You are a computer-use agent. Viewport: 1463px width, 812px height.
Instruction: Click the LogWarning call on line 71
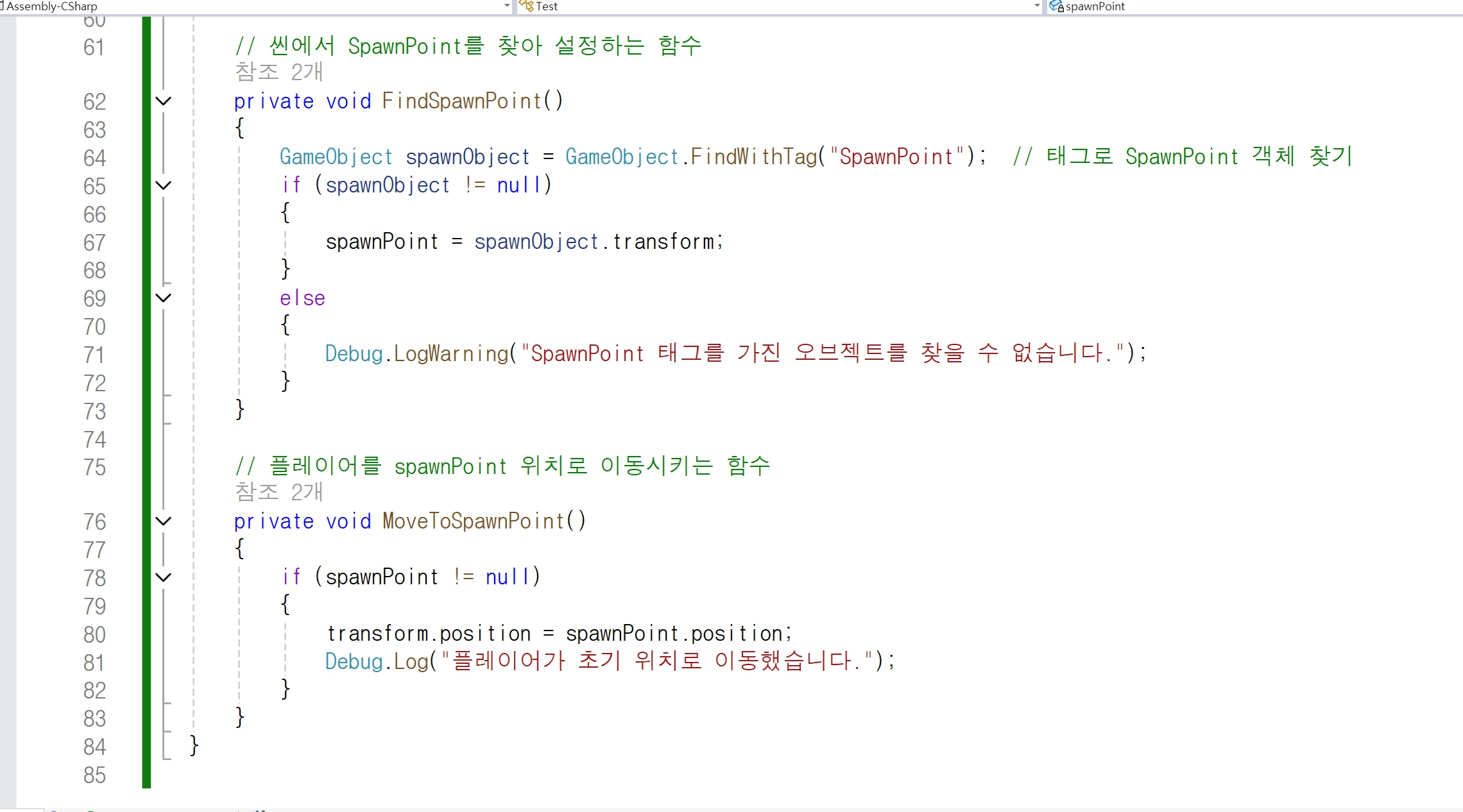(x=451, y=353)
